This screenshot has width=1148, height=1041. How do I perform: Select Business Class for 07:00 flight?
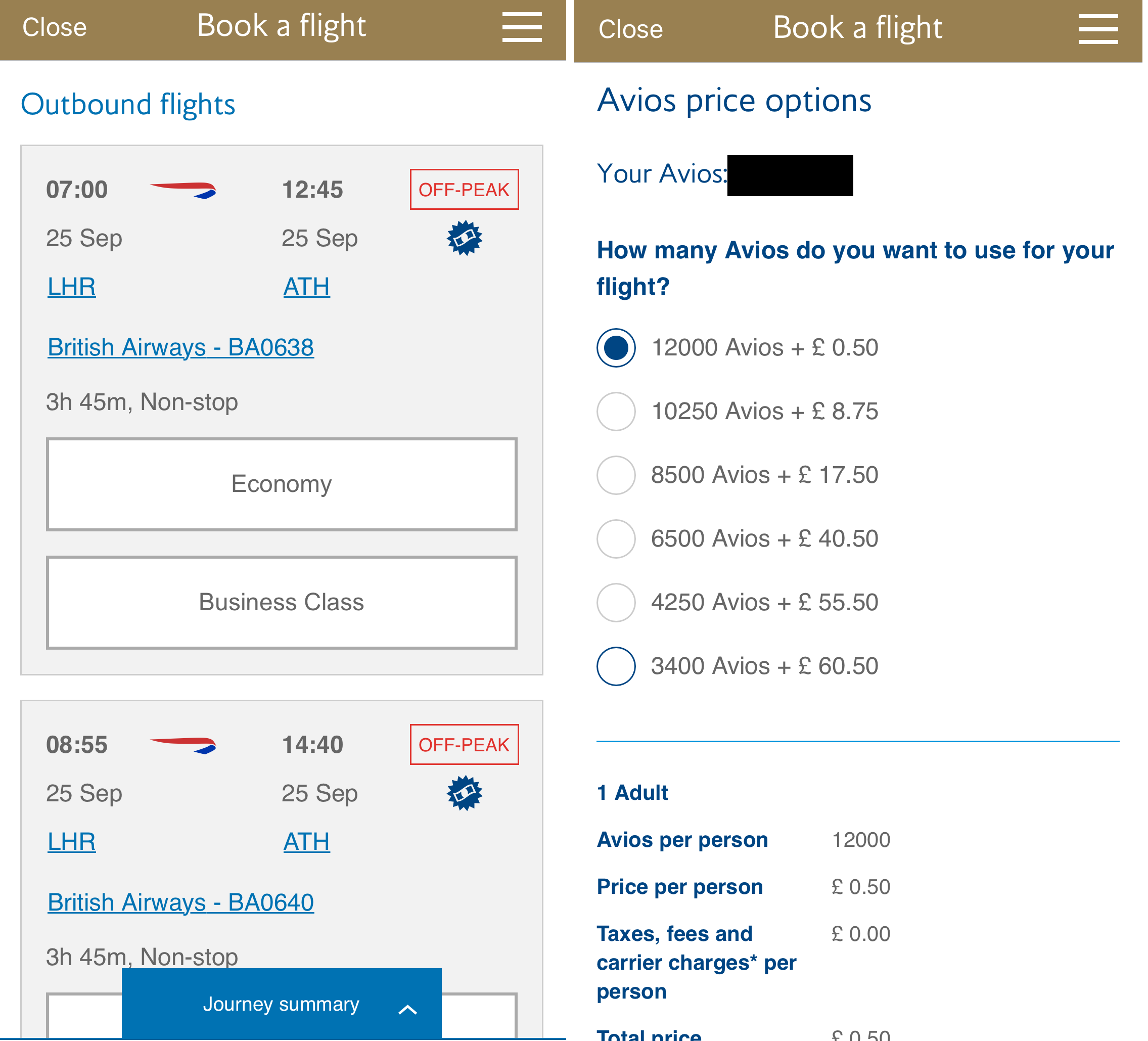281,603
